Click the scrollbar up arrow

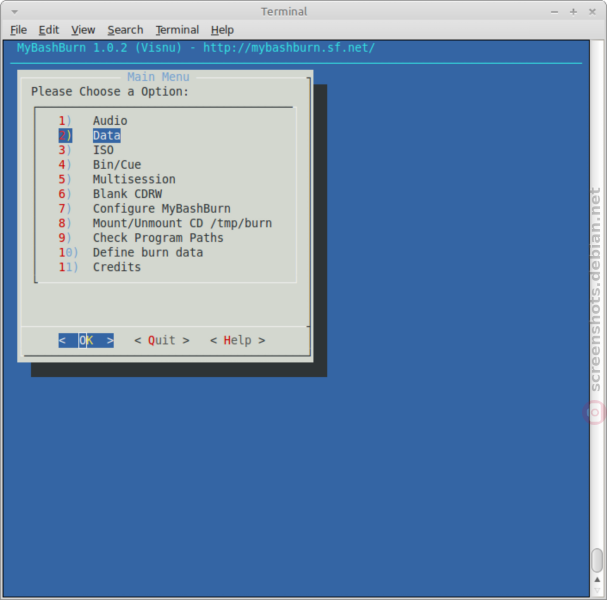597,579
